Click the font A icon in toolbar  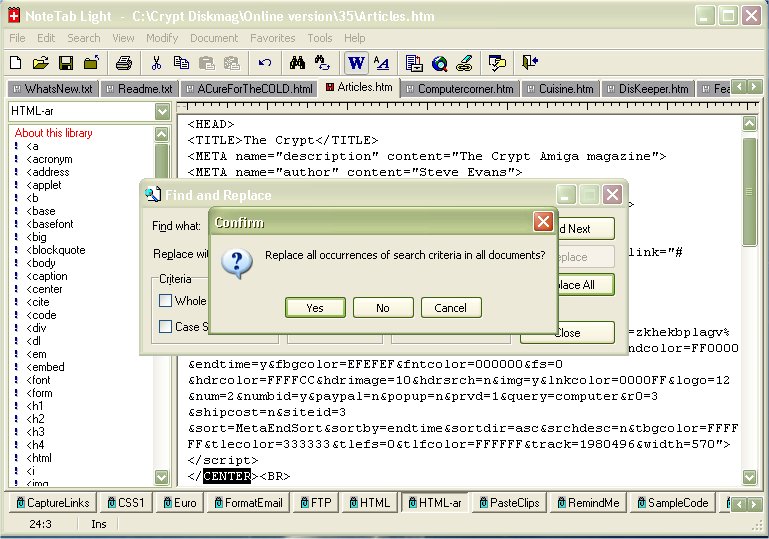pyautogui.click(x=381, y=63)
